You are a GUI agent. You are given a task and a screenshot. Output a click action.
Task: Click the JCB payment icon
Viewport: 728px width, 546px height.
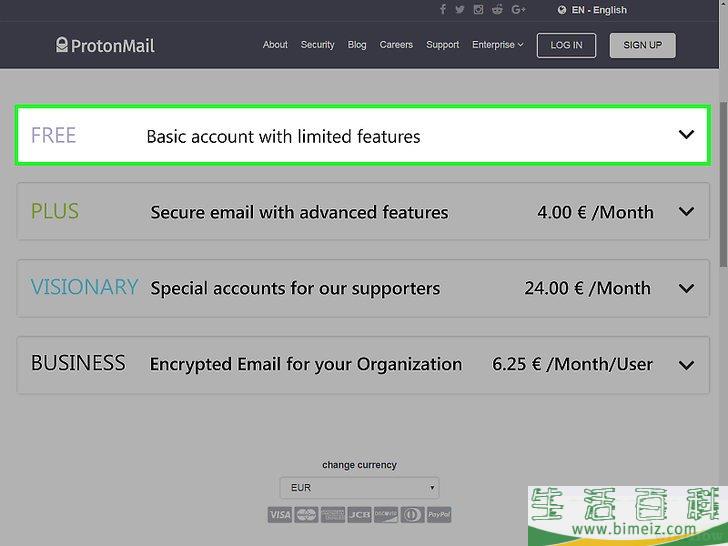click(359, 514)
